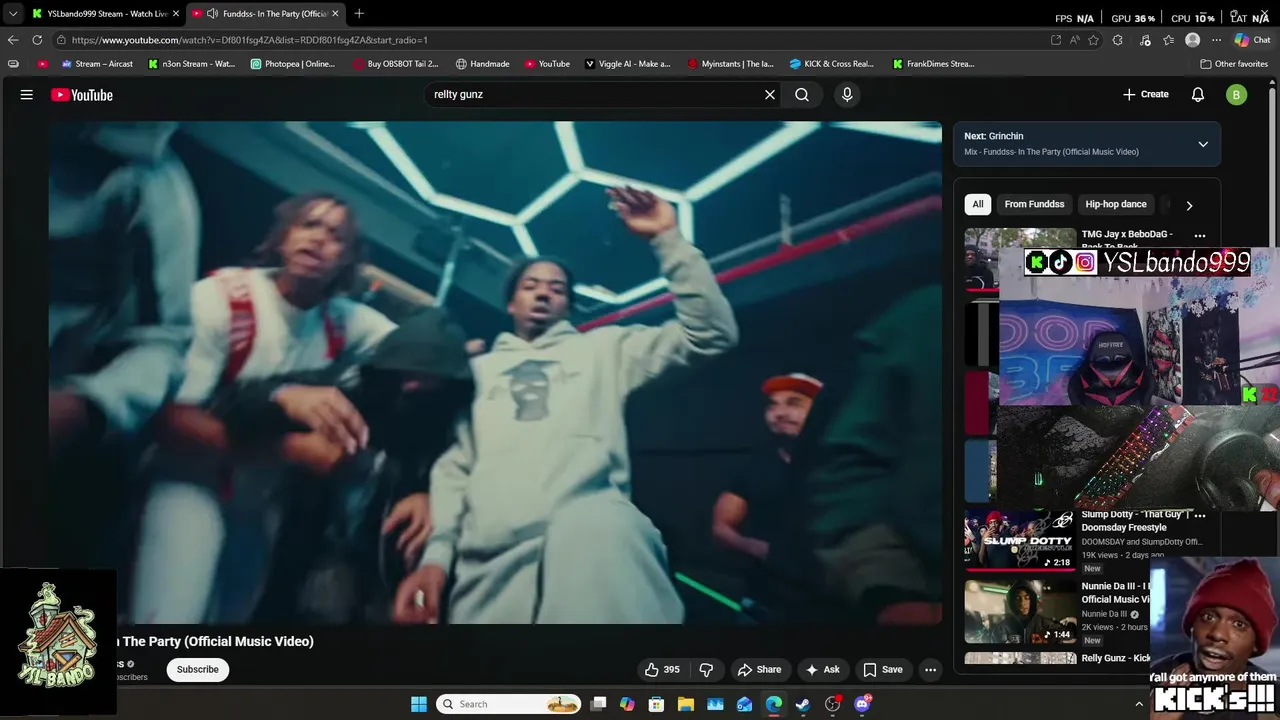Open the Handmade bookmark
The height and width of the screenshot is (720, 1280).
(482, 64)
